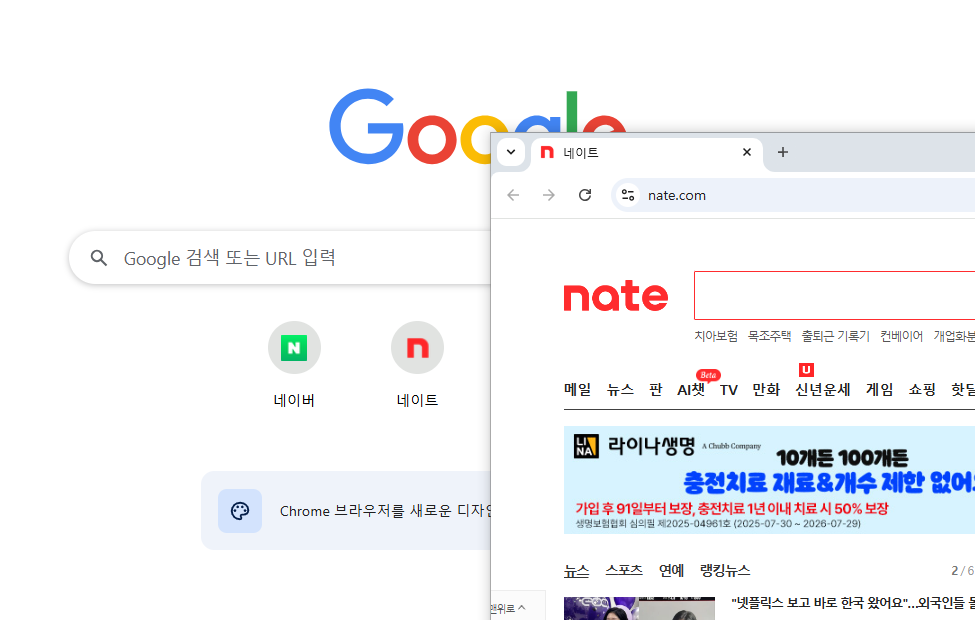Click the 네이버 shortcut label
975x620 pixels.
coord(294,400)
